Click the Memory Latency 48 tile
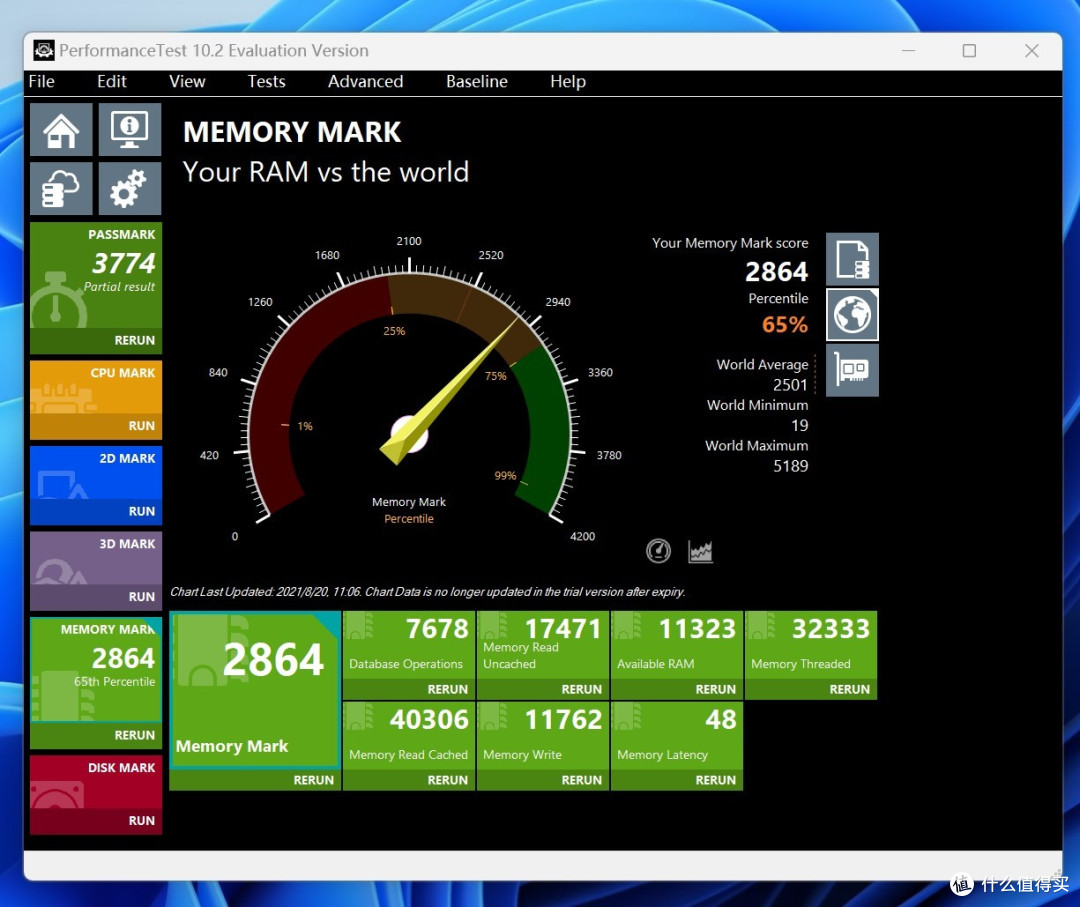The width and height of the screenshot is (1080, 907). pos(677,736)
